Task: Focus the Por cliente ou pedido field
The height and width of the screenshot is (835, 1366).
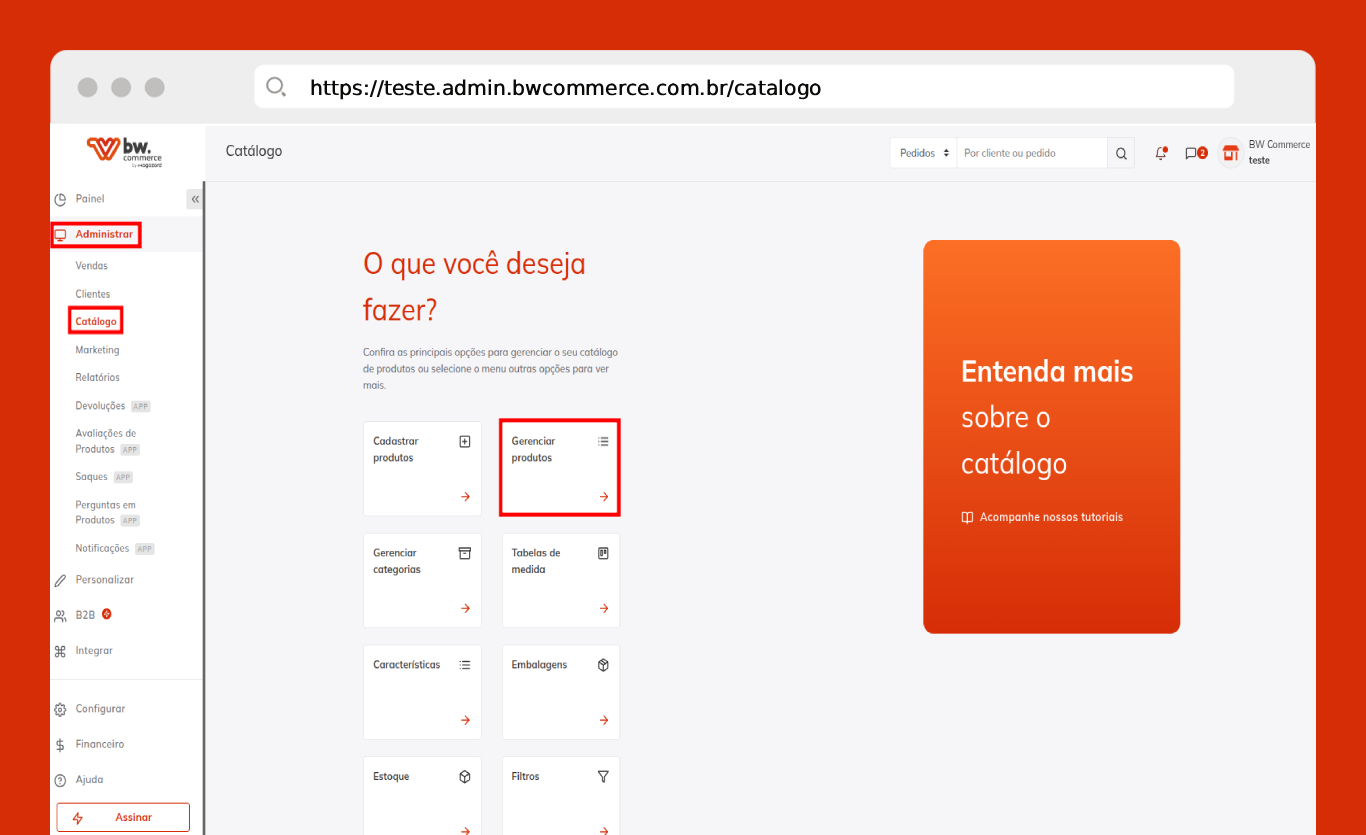Action: 1031,153
